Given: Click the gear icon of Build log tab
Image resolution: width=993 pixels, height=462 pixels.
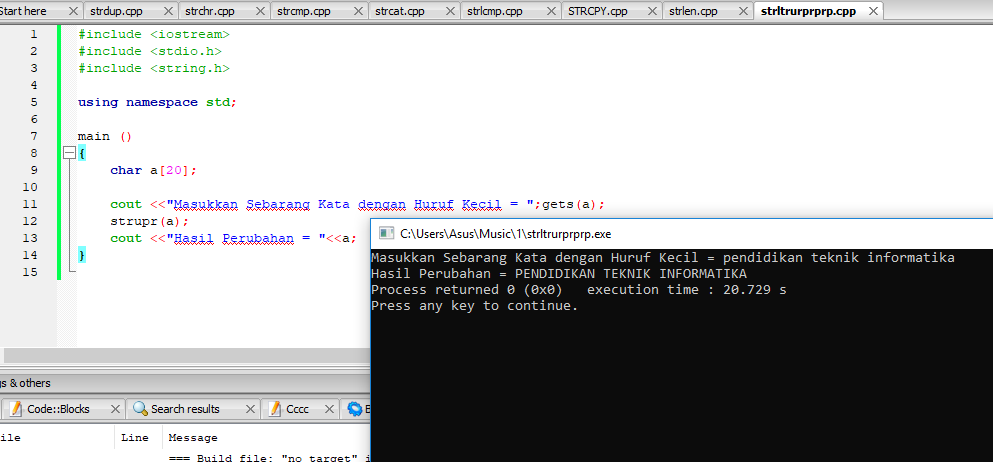Looking at the screenshot, I should (x=355, y=409).
